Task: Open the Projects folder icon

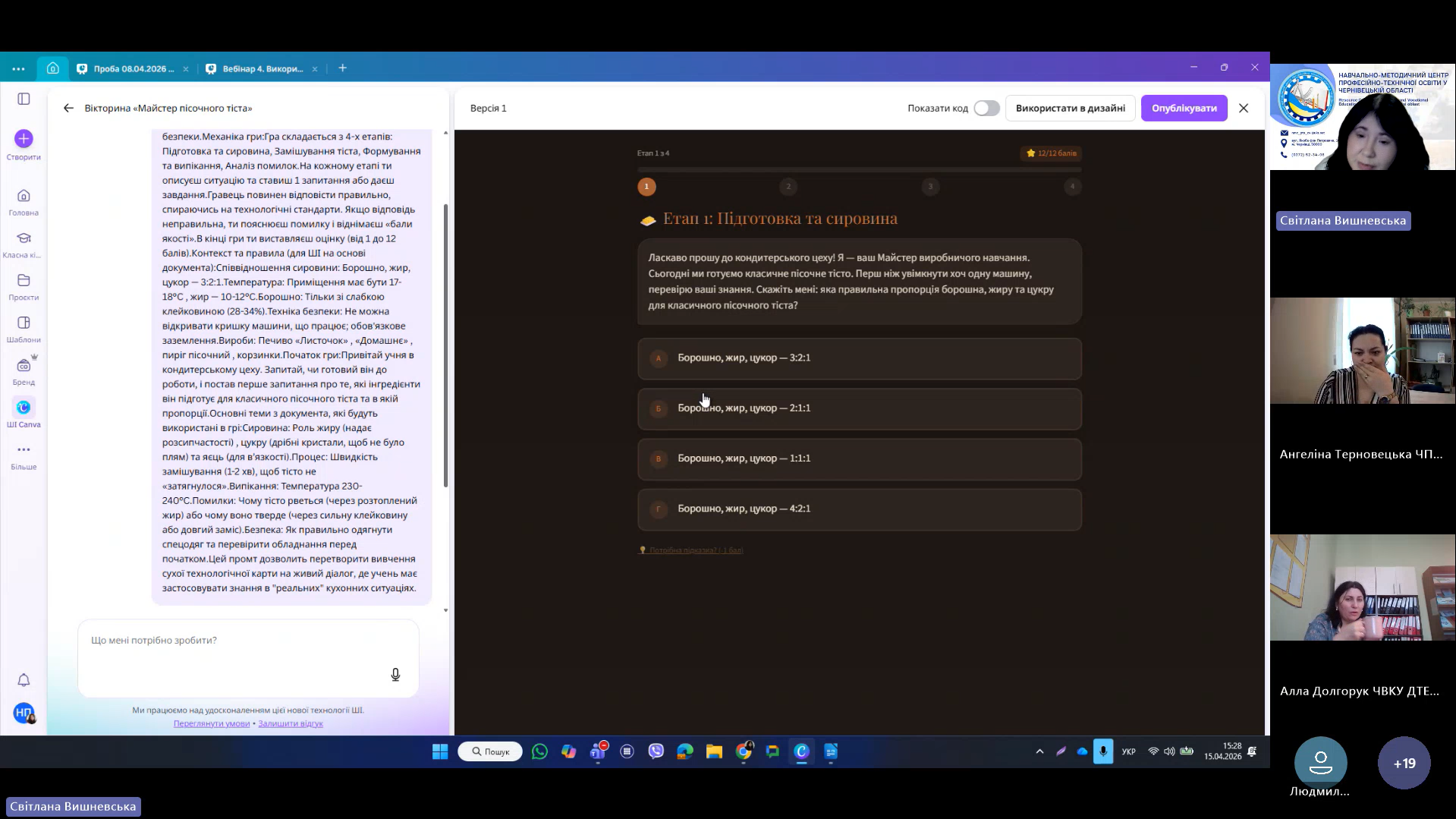Action: tap(24, 281)
